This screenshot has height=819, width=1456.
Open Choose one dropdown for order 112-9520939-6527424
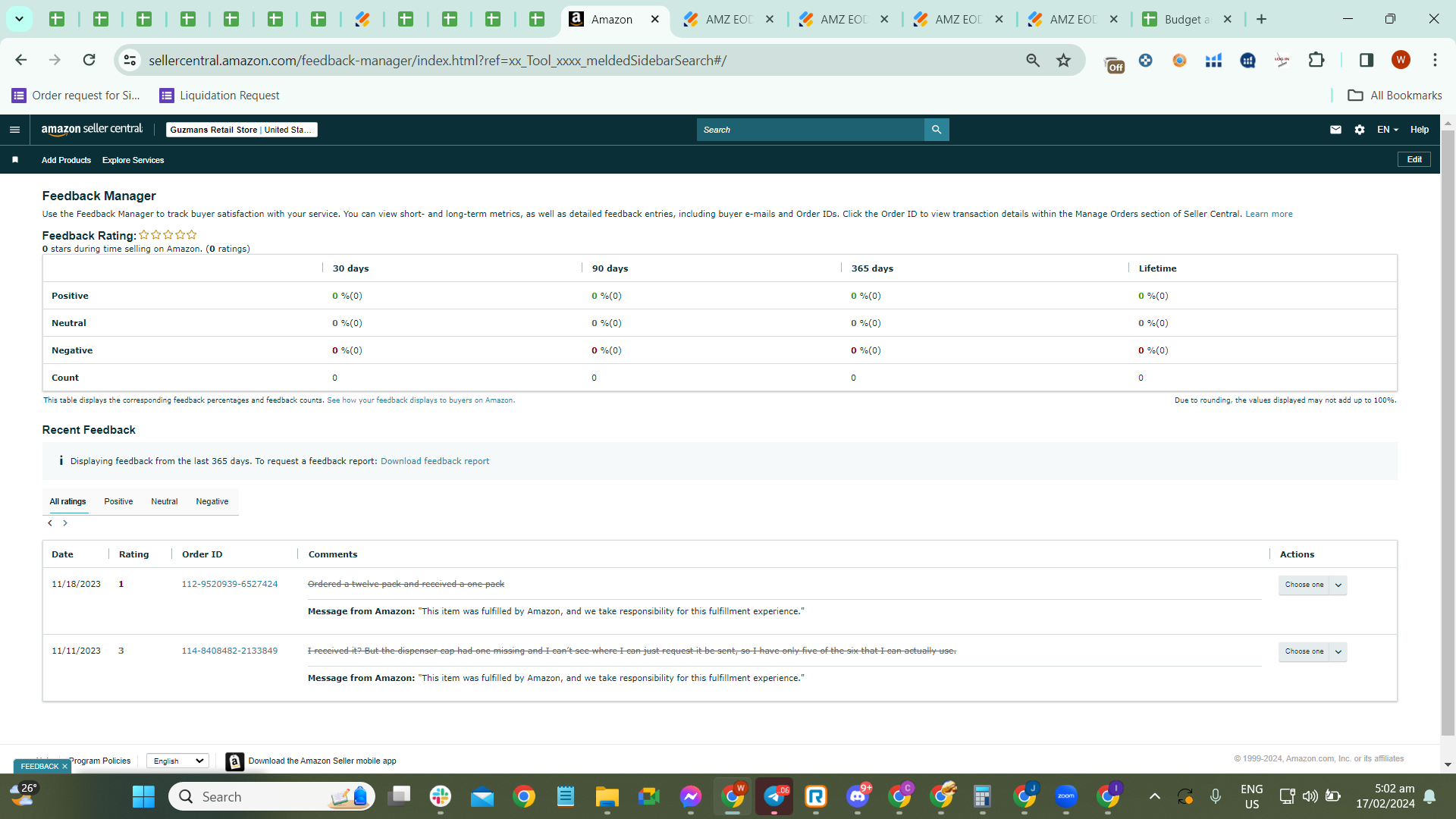click(x=1313, y=585)
